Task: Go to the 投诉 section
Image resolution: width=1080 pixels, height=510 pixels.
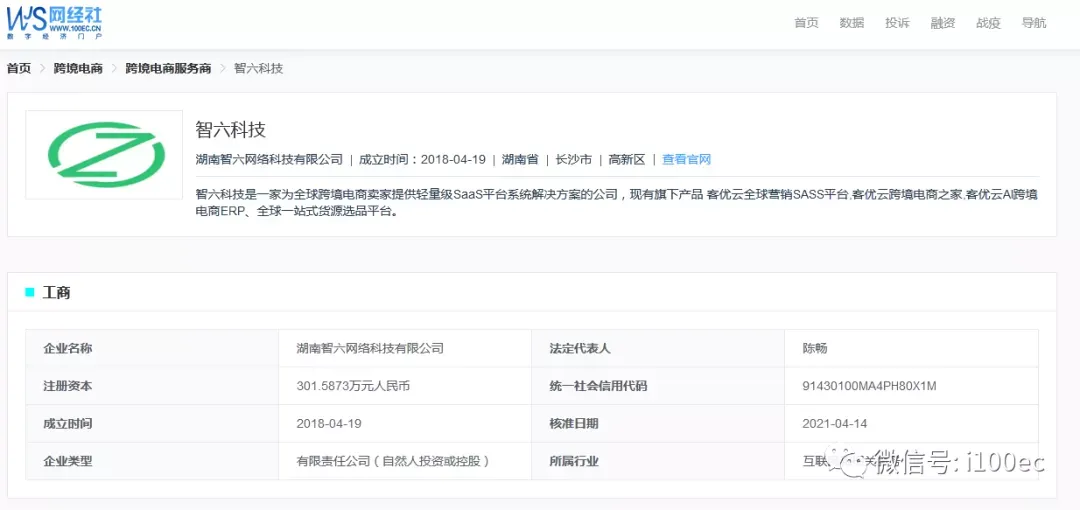Action: click(897, 23)
